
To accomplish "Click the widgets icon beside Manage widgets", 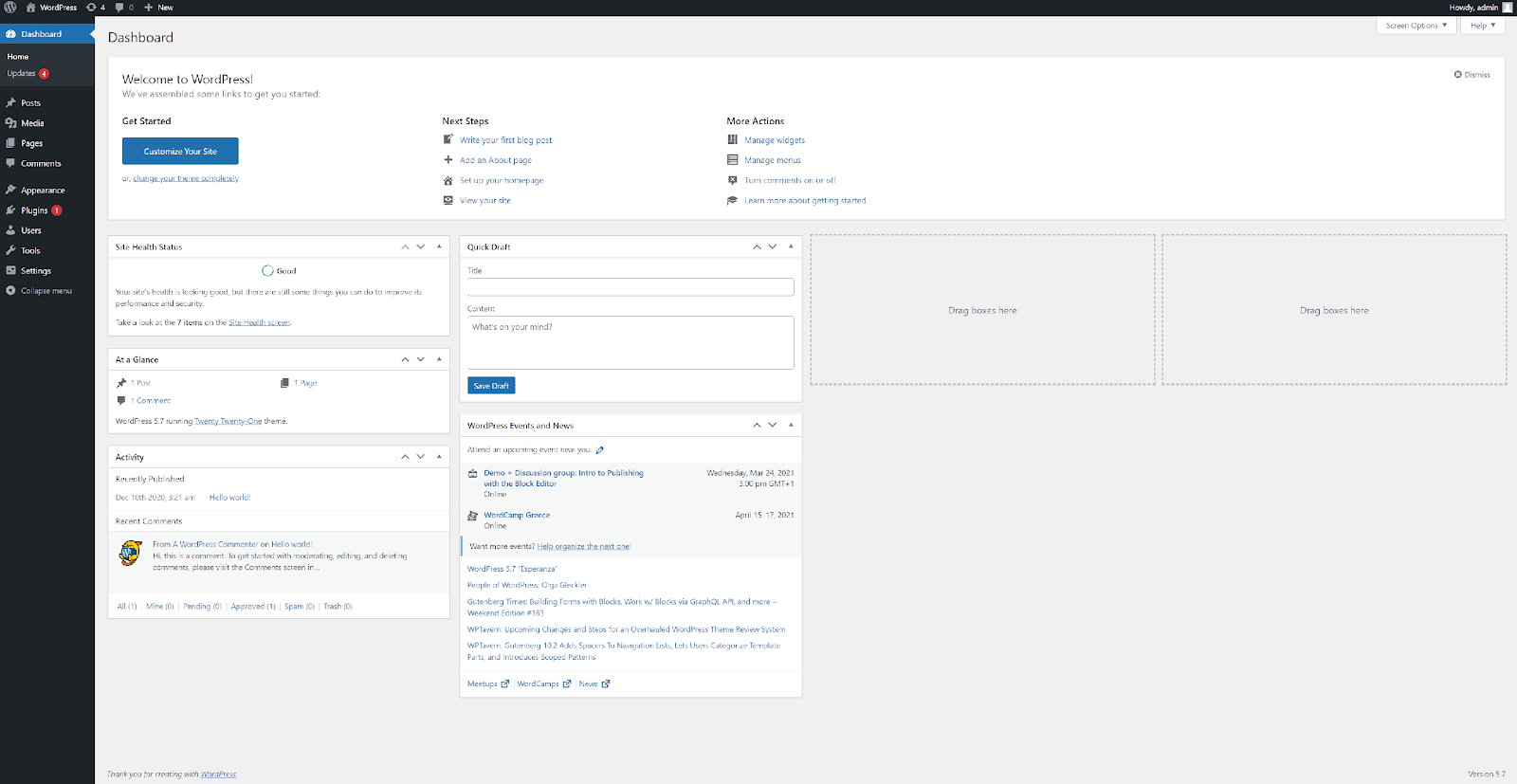I will point(733,139).
